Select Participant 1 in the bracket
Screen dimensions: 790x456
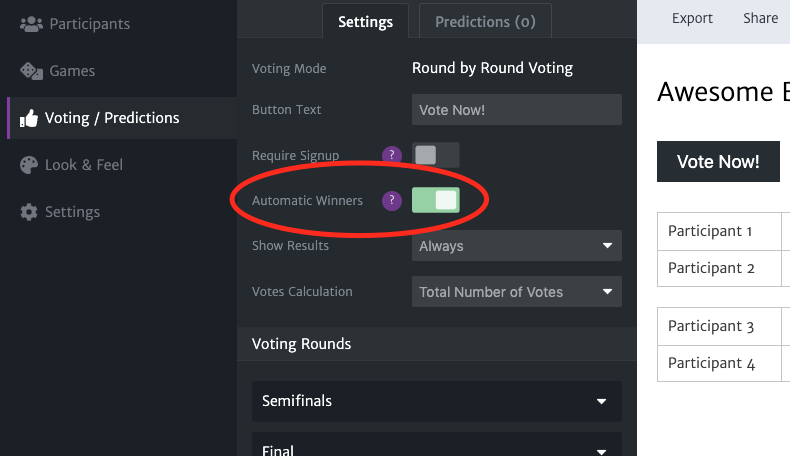pos(719,231)
